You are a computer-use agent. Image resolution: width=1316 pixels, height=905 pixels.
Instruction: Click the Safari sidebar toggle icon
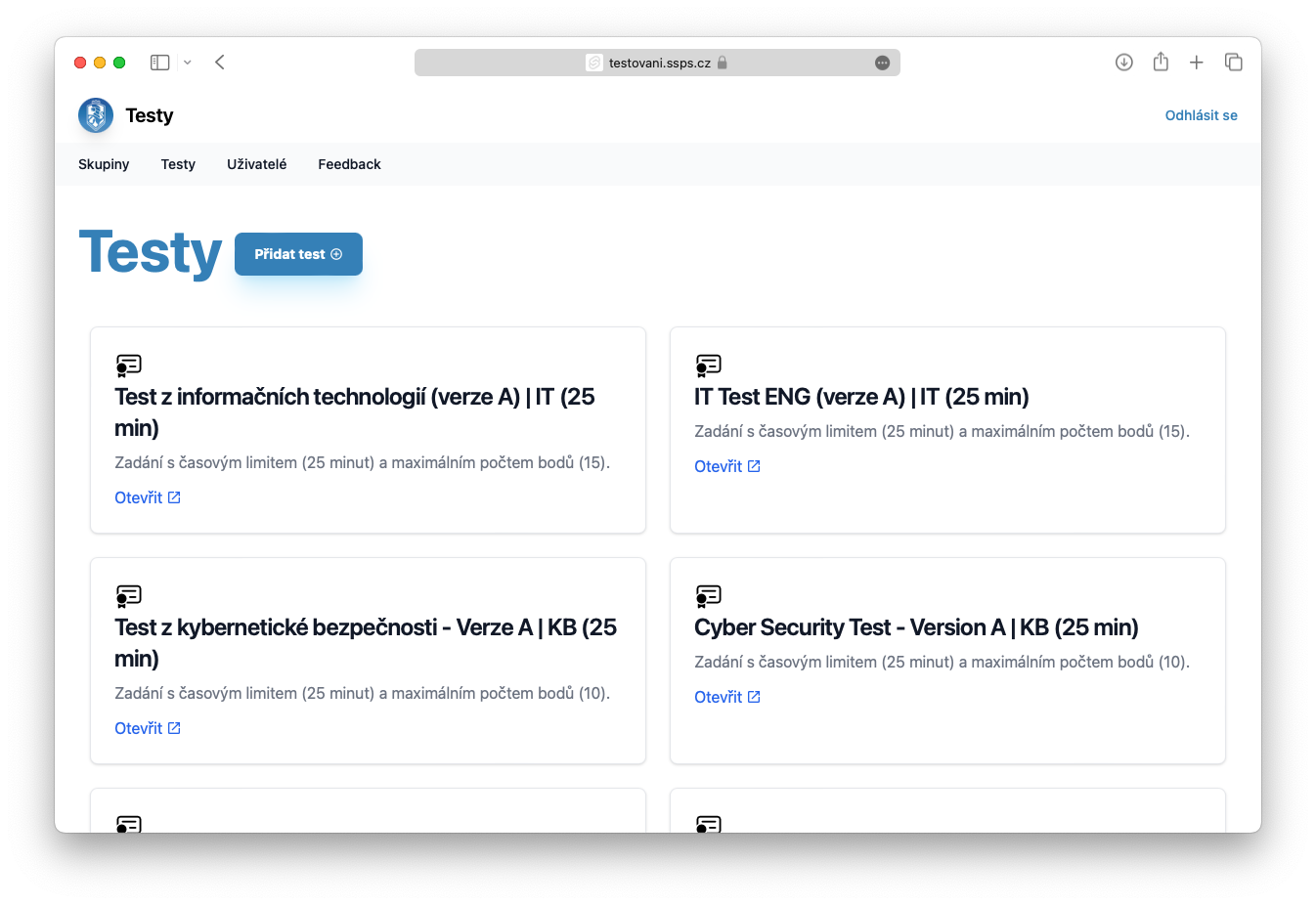160,63
